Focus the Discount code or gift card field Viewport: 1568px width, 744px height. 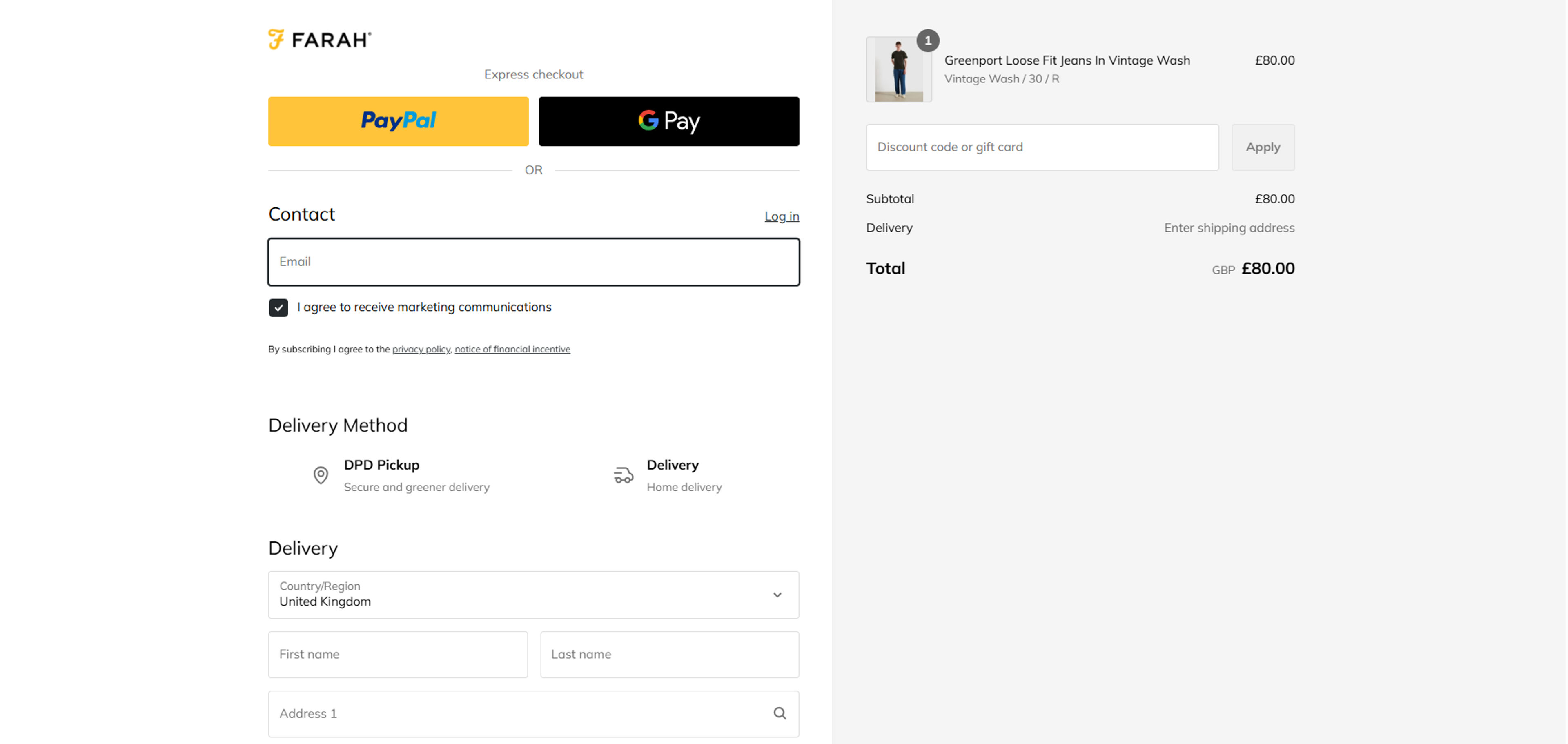pyautogui.click(x=1042, y=147)
